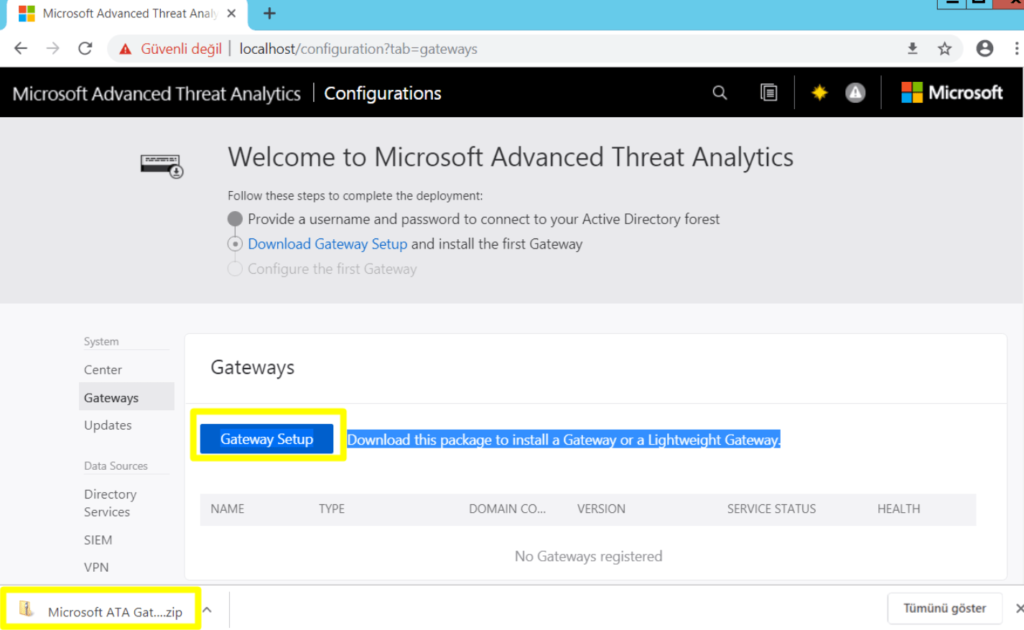Click the browser back arrow
The width and height of the screenshot is (1024, 630).
click(21, 48)
